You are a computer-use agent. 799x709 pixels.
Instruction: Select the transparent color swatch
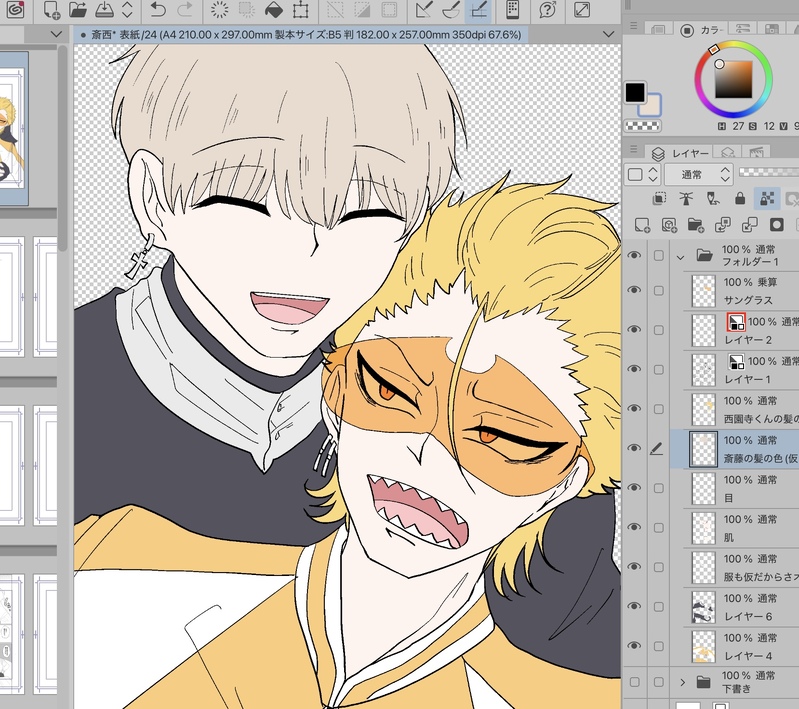[642, 125]
